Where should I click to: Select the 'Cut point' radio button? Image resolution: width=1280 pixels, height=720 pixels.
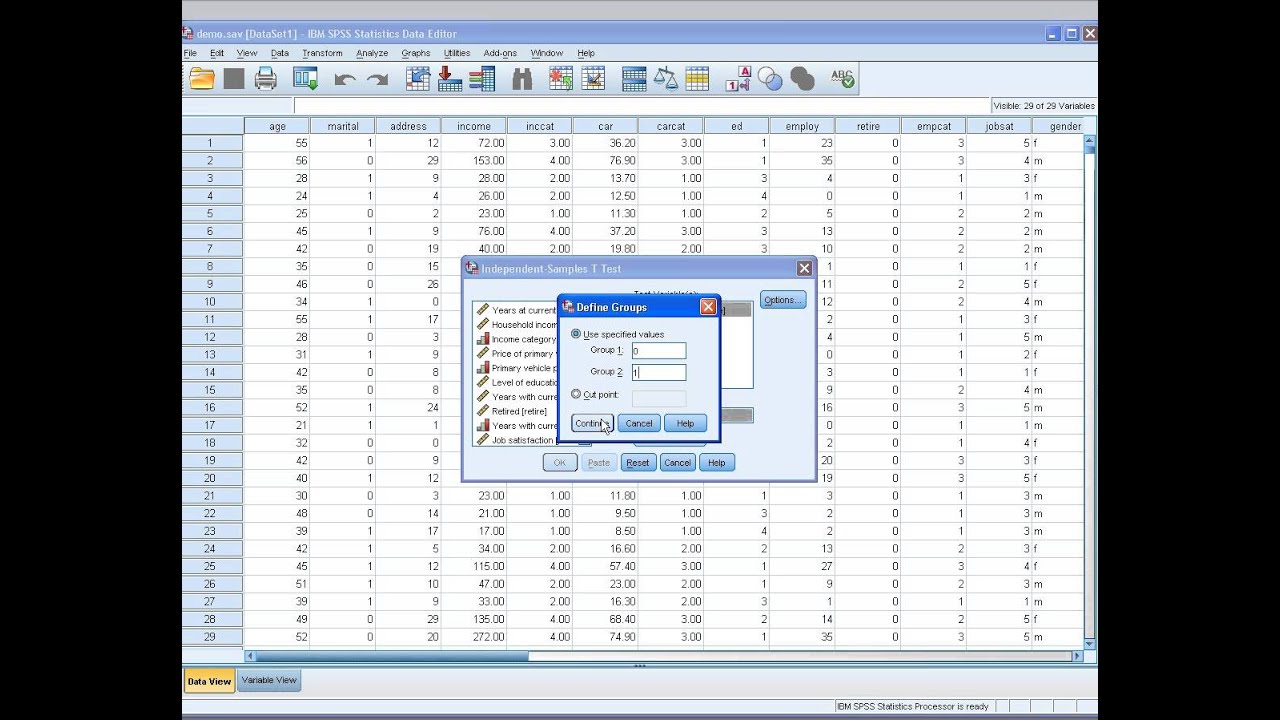click(x=576, y=394)
